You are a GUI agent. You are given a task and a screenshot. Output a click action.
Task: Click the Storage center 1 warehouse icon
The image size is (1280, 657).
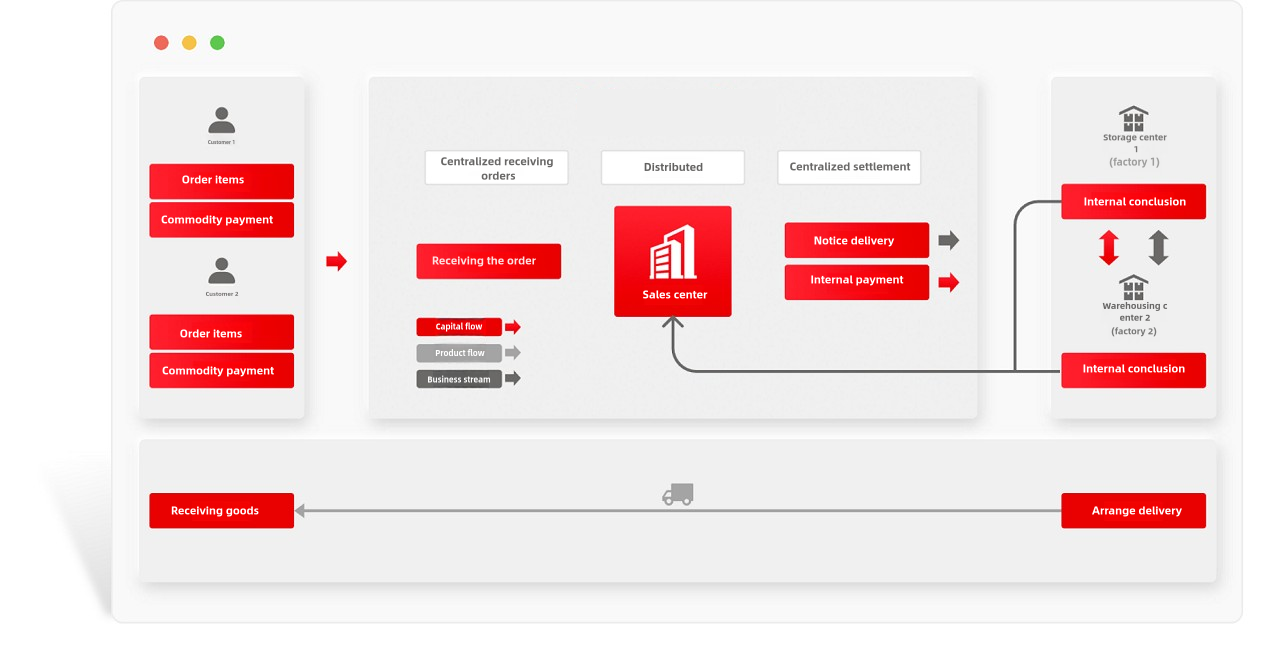click(x=1133, y=119)
